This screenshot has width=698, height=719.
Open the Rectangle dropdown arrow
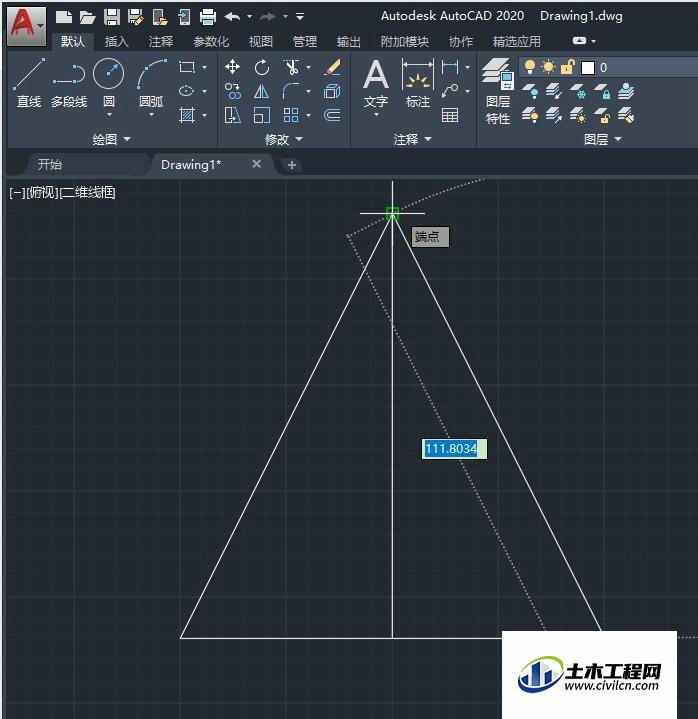click(205, 67)
